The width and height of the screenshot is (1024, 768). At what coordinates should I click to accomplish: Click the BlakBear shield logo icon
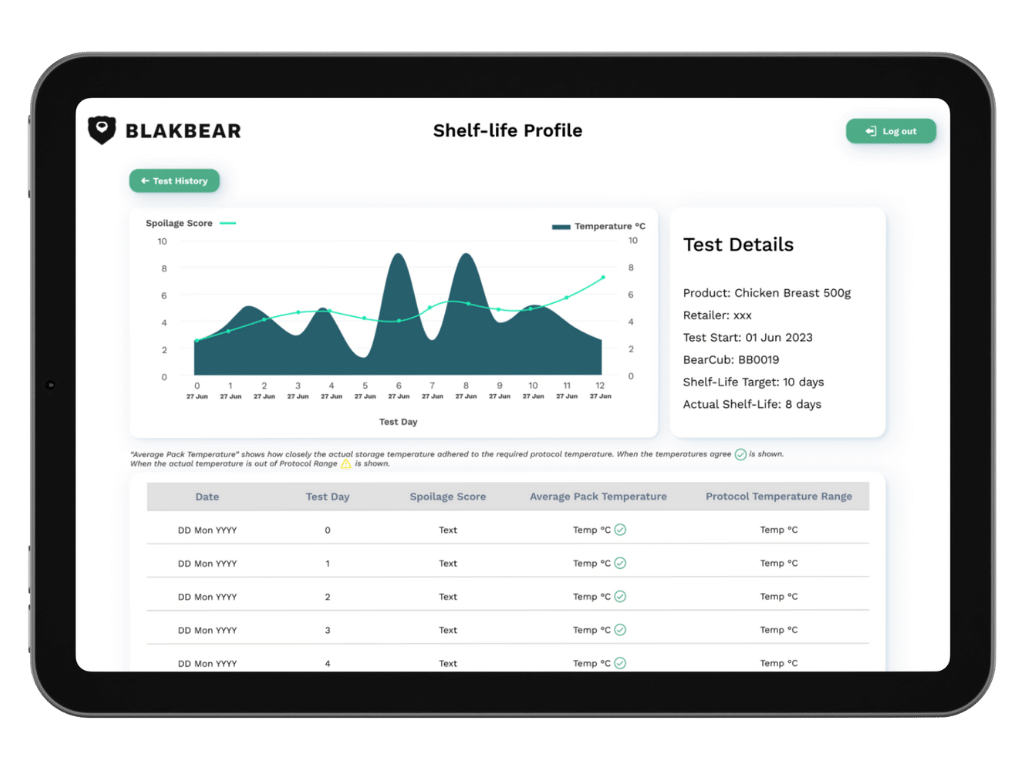103,130
